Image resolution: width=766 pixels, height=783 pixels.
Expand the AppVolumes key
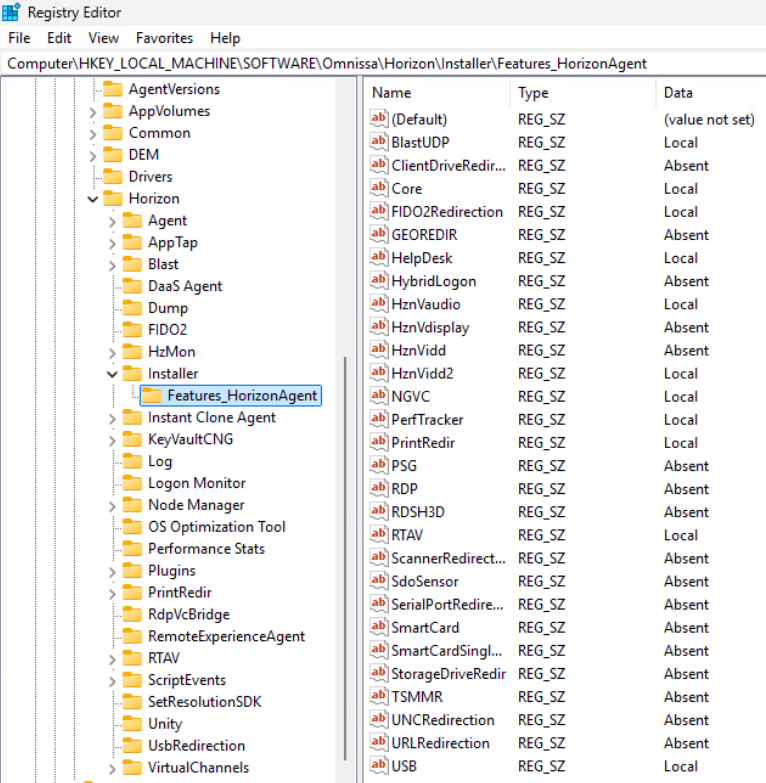tap(93, 112)
